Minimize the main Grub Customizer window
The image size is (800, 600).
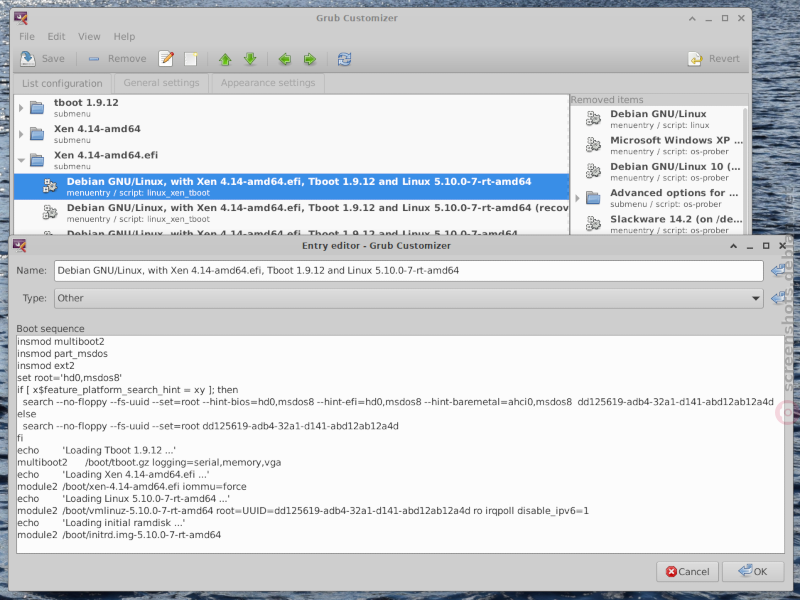click(708, 18)
